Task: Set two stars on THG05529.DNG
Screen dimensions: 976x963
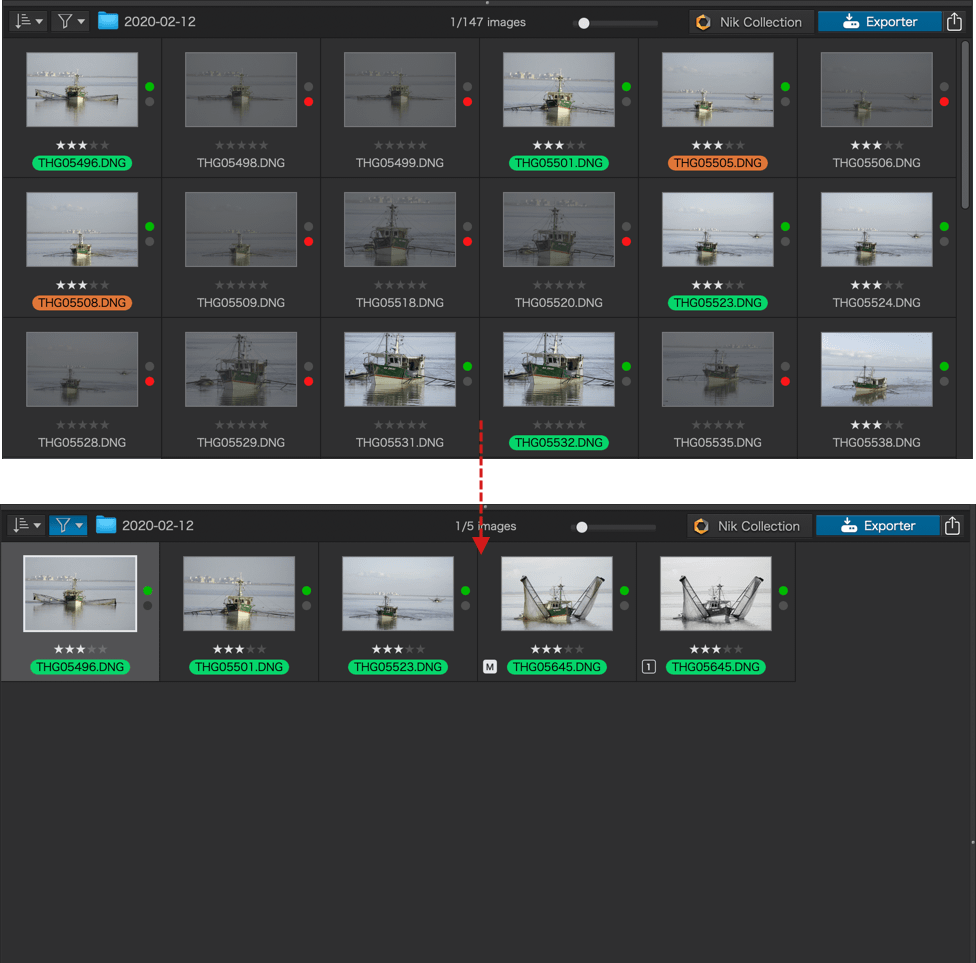Action: coord(230,425)
